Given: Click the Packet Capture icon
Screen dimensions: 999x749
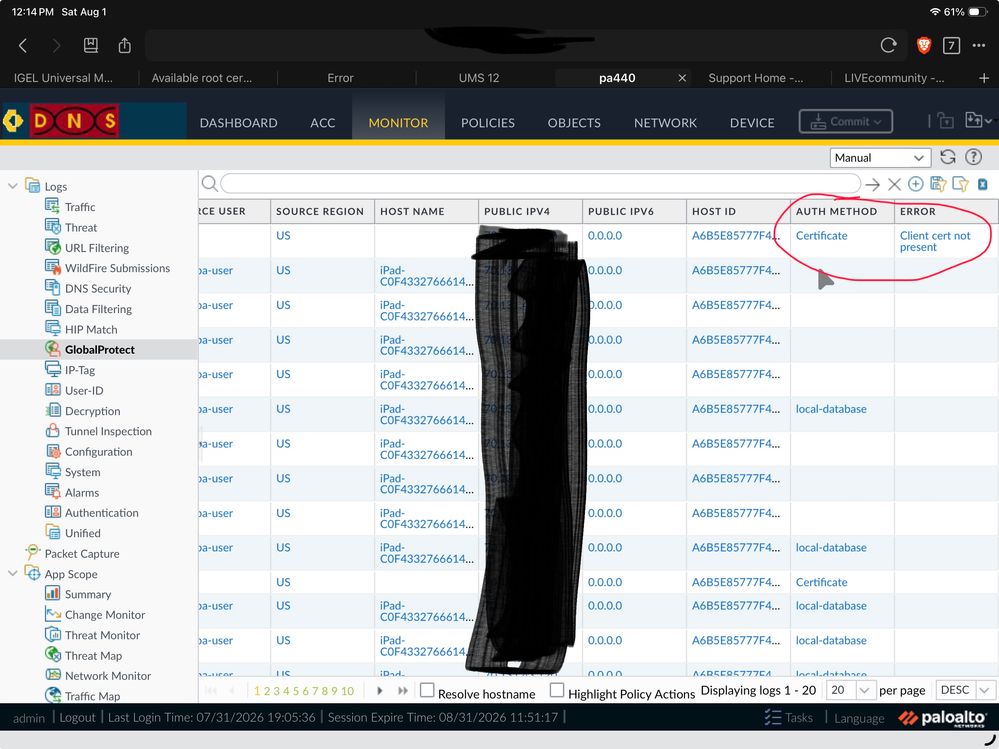Looking at the screenshot, I should click(32, 552).
